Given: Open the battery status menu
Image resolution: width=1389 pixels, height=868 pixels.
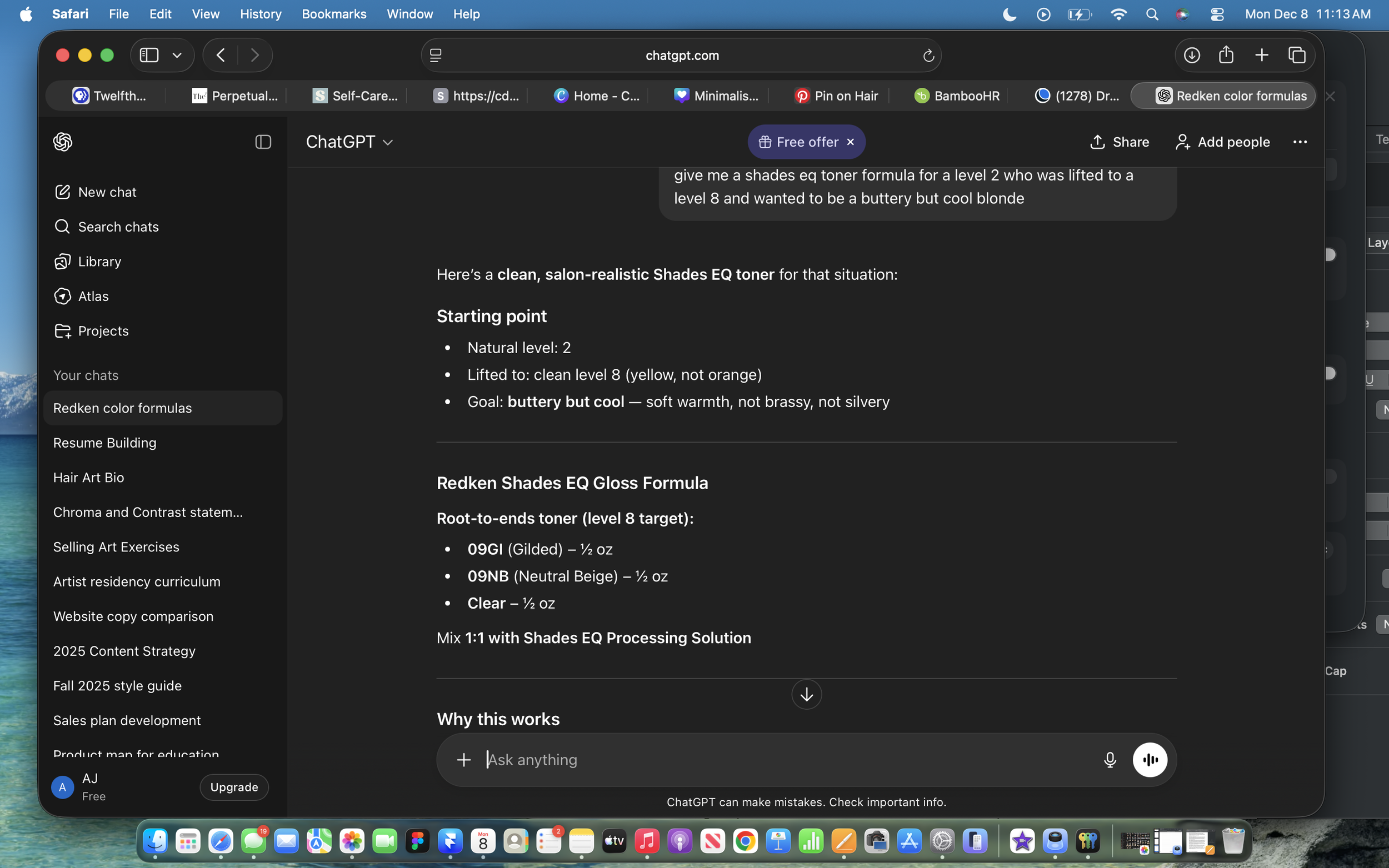Looking at the screenshot, I should pos(1080,14).
